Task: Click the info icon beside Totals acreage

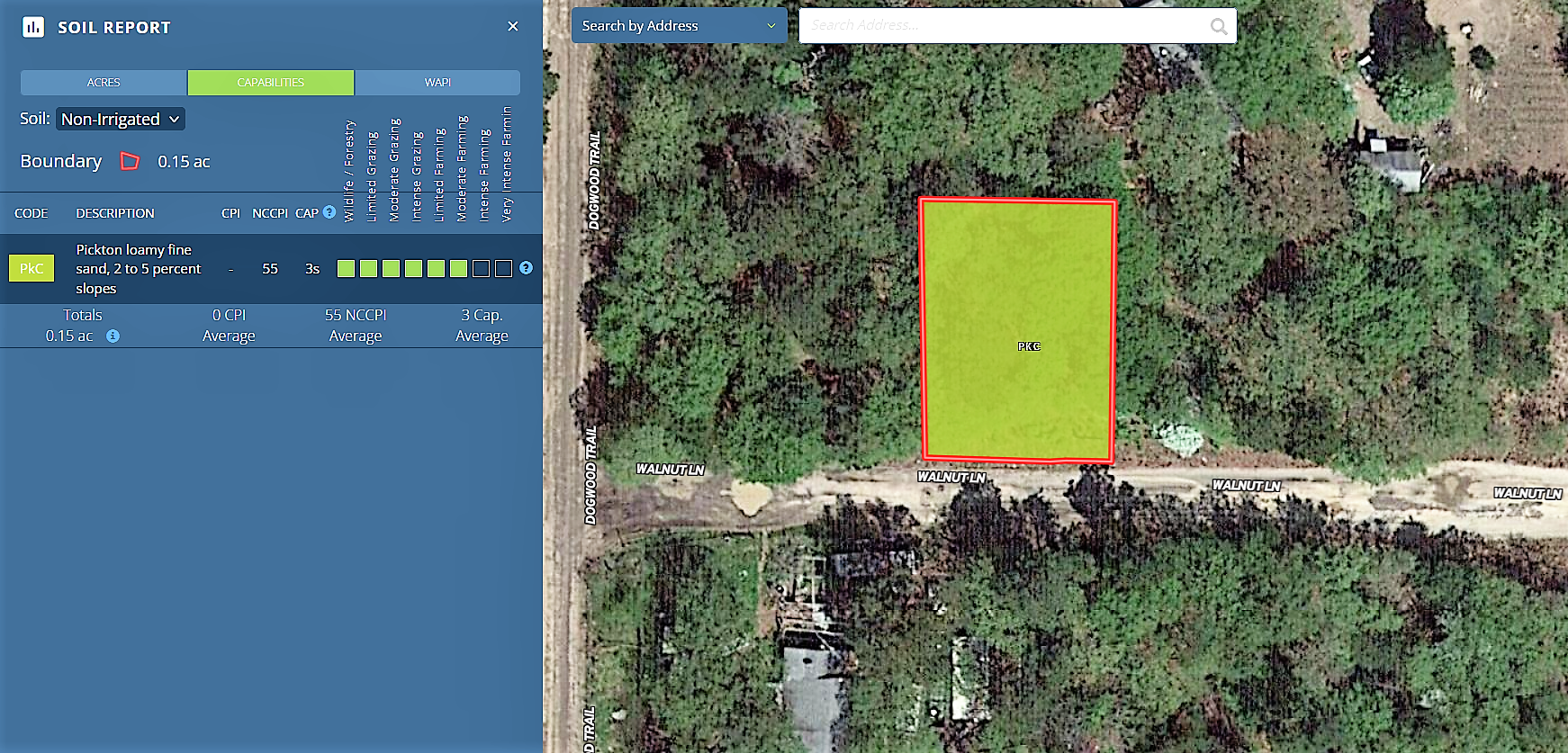Action: tap(113, 336)
